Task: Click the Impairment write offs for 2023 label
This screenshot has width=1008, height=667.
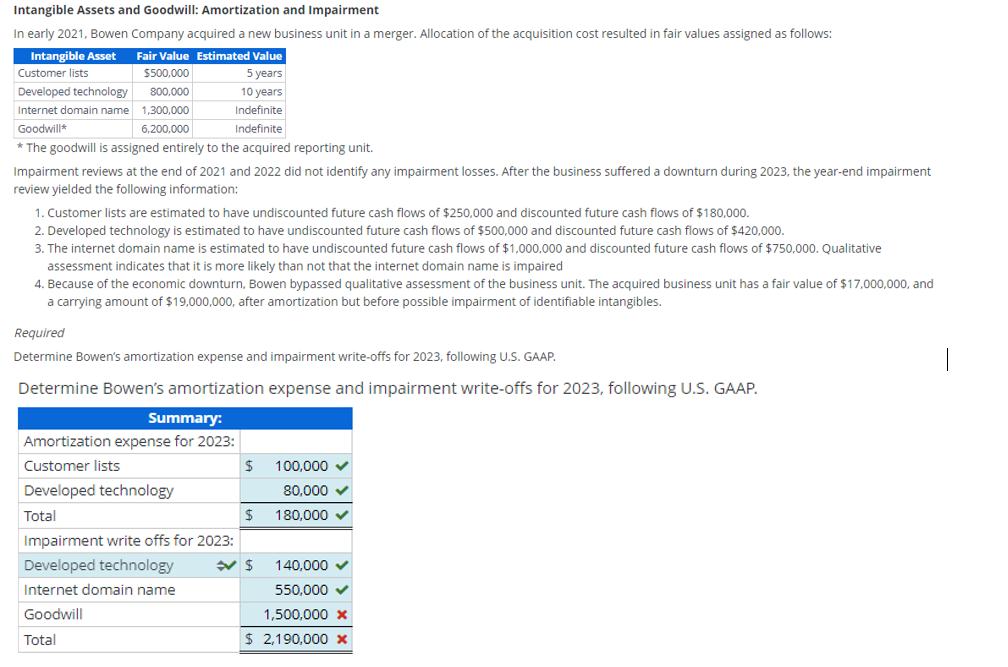Action: (x=128, y=540)
